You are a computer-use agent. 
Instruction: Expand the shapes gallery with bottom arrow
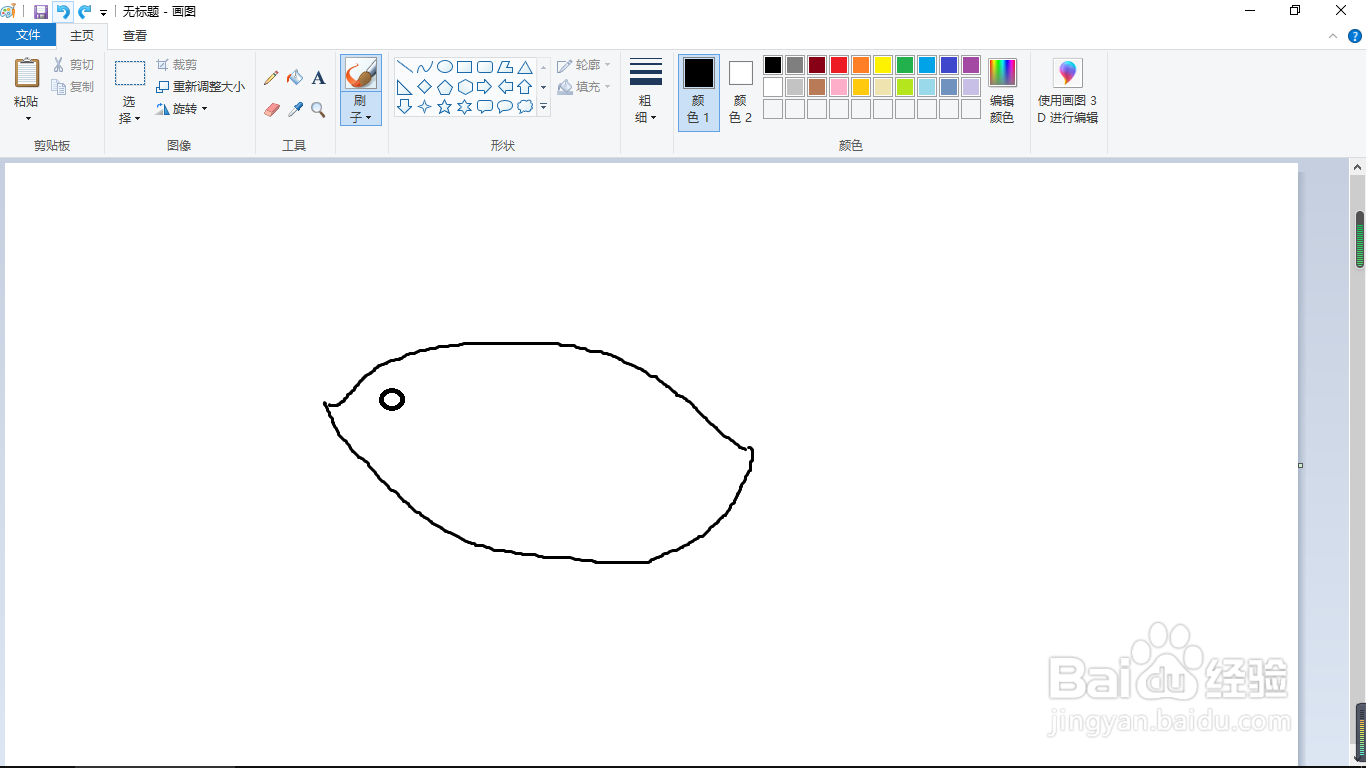[x=544, y=106]
